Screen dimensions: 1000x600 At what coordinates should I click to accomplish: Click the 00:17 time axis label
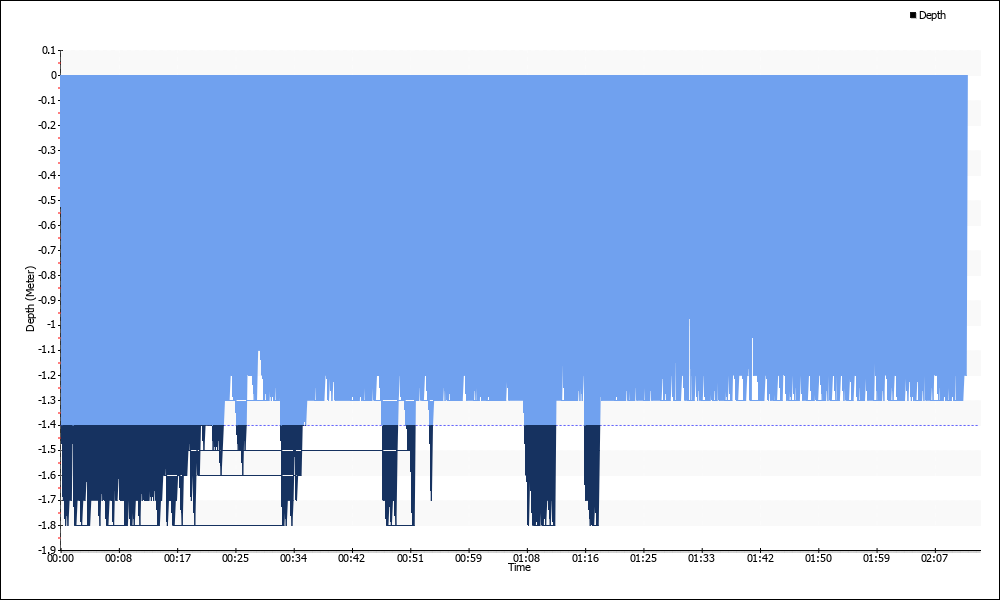click(x=177, y=559)
